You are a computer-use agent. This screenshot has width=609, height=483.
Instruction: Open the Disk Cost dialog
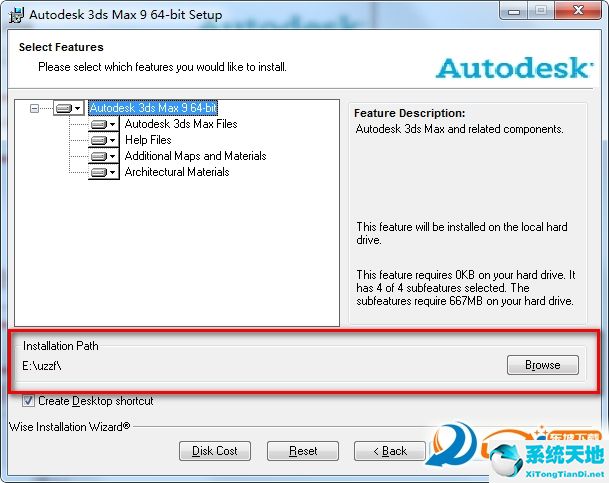click(x=215, y=451)
